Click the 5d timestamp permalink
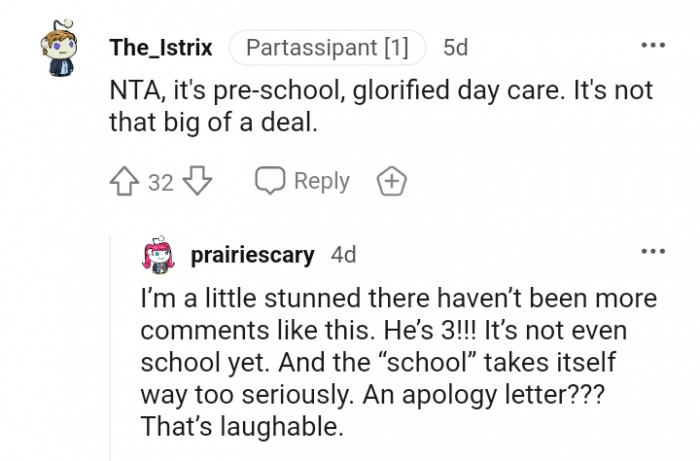This screenshot has height=461, width=700. pos(455,47)
